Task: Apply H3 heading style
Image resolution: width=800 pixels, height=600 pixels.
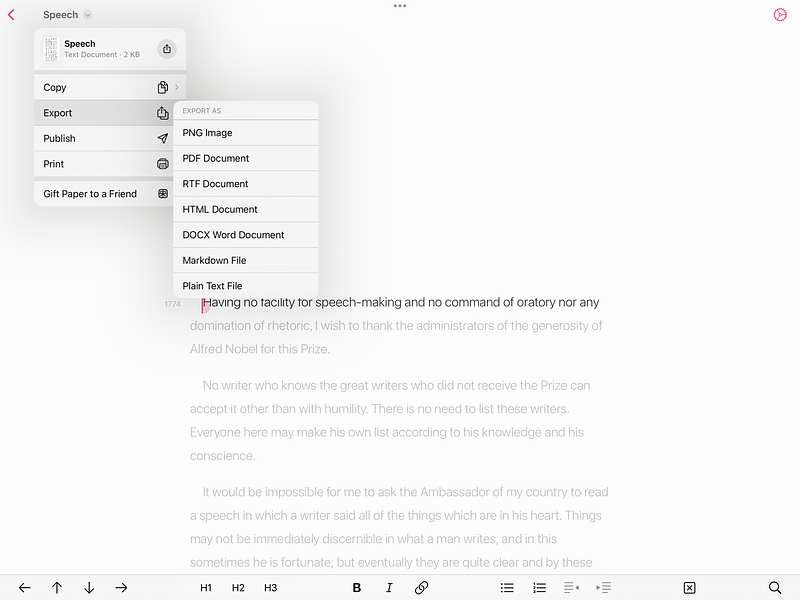Action: [x=270, y=588]
